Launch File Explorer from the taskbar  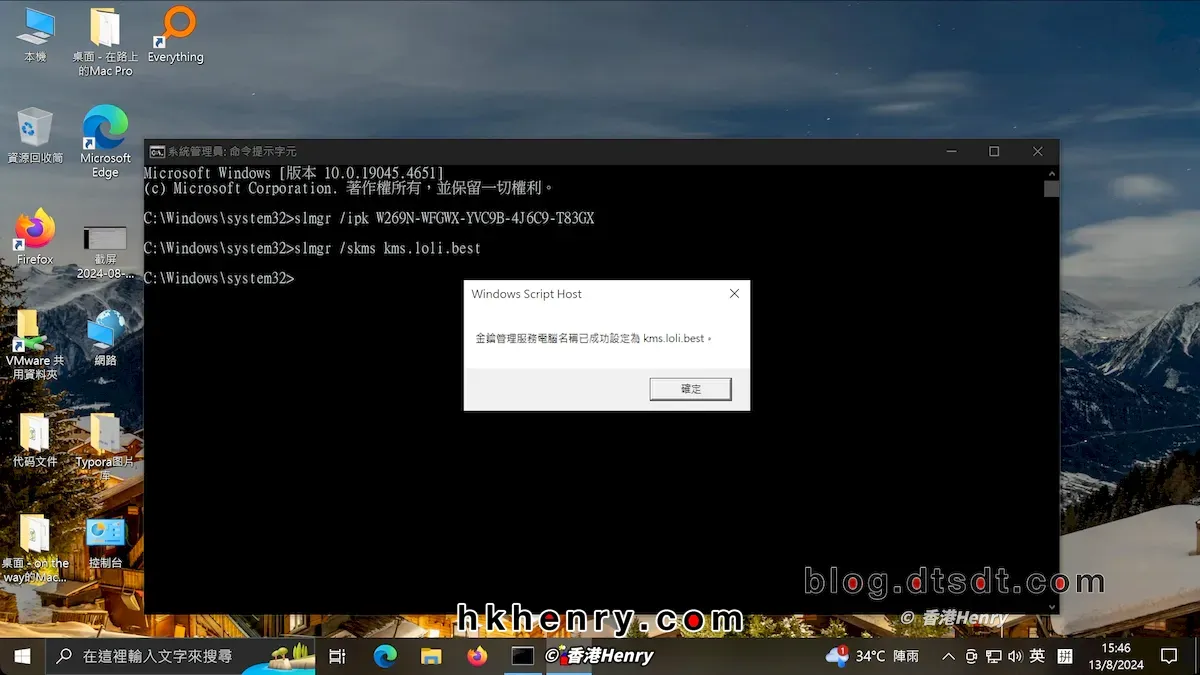pyautogui.click(x=430, y=656)
